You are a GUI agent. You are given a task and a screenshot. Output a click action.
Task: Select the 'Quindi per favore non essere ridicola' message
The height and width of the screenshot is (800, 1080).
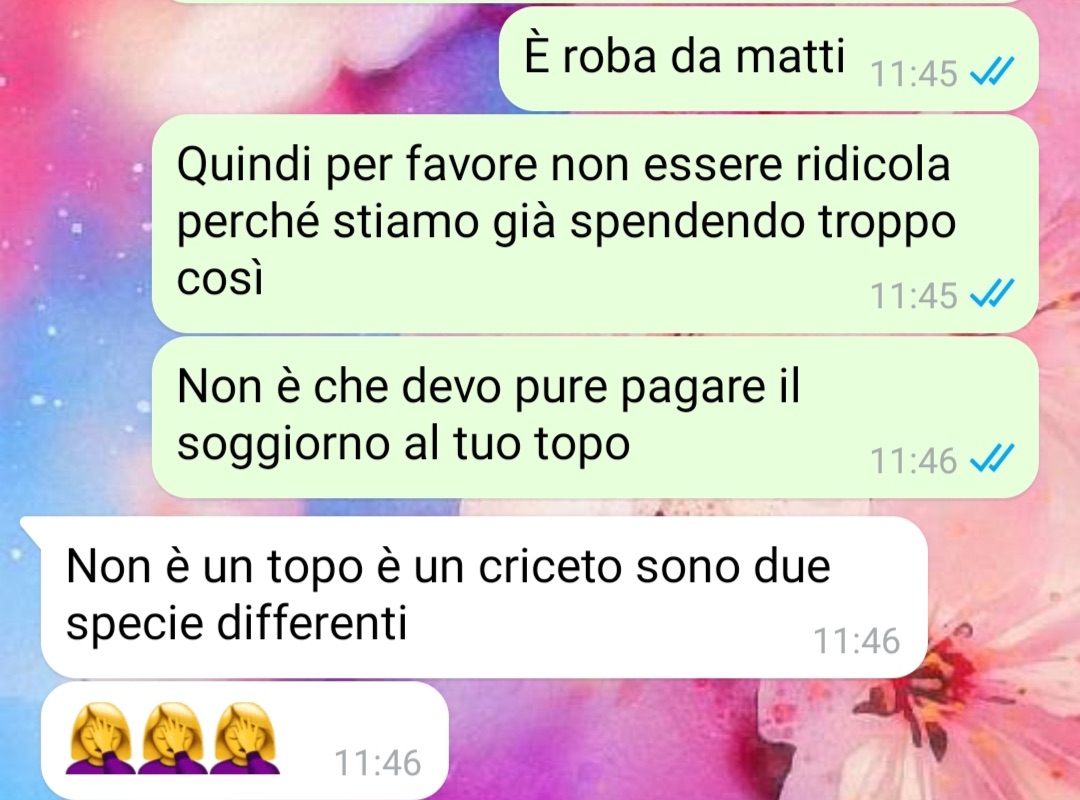click(594, 224)
